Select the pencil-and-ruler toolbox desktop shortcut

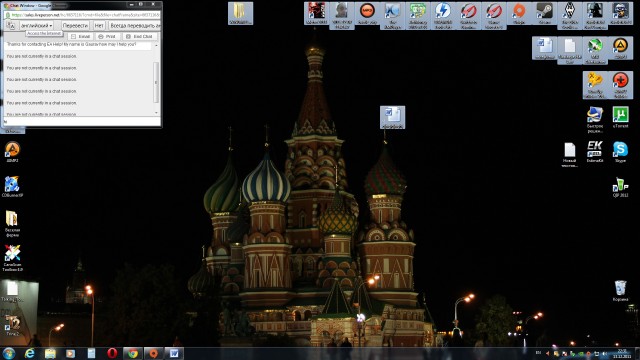click(x=12, y=258)
